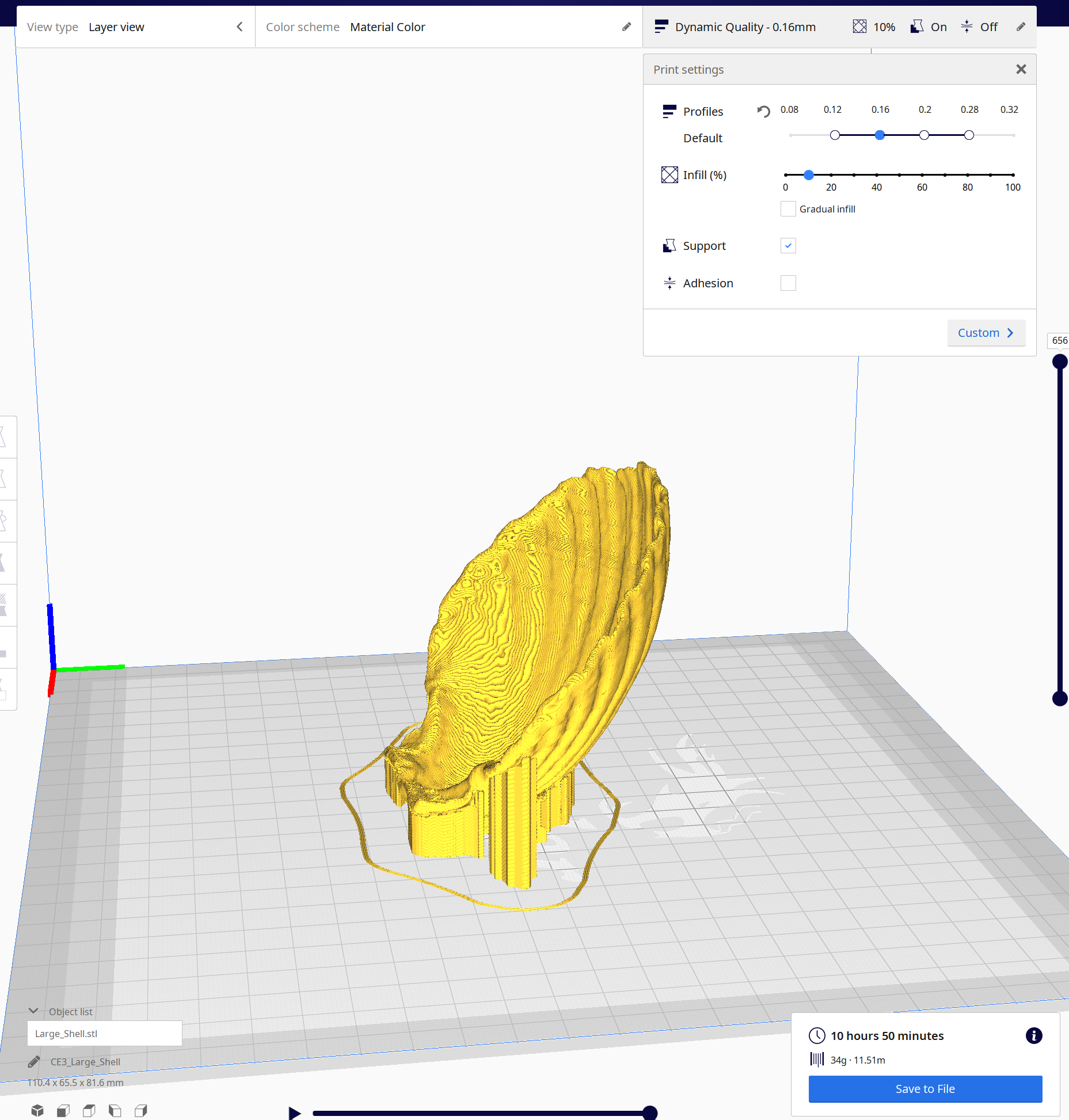
Task: Click the pencil beside CE3_Large_Shell job name
Action: coord(34,1061)
